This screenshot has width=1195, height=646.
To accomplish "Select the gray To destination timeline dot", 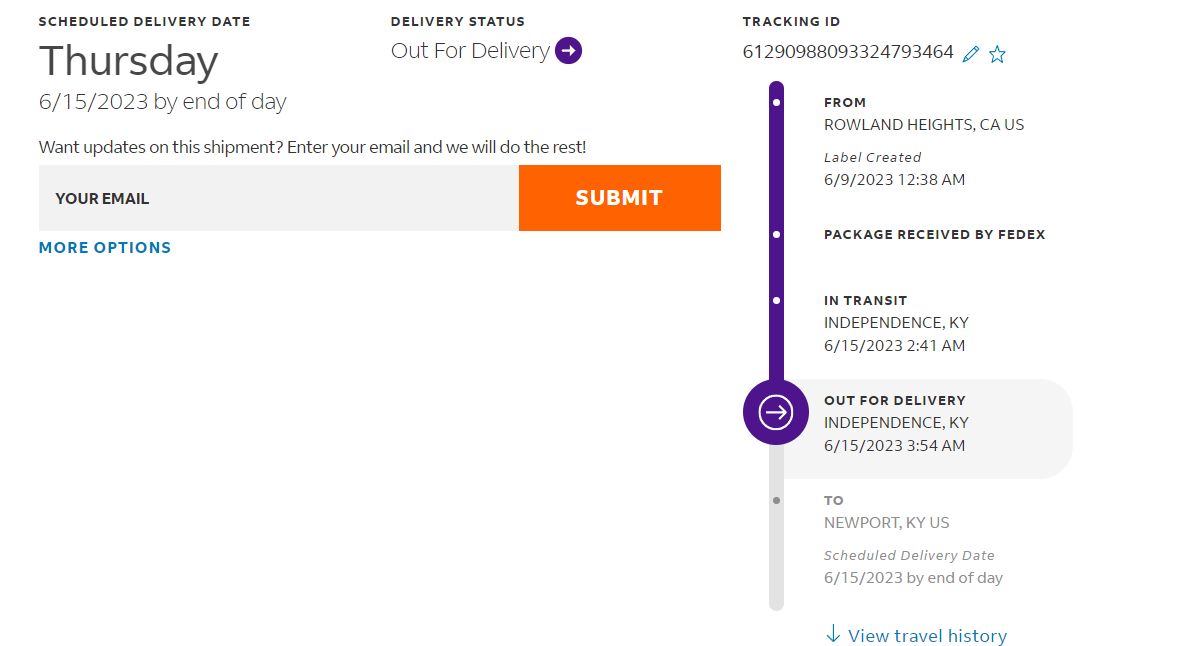I will click(777, 500).
